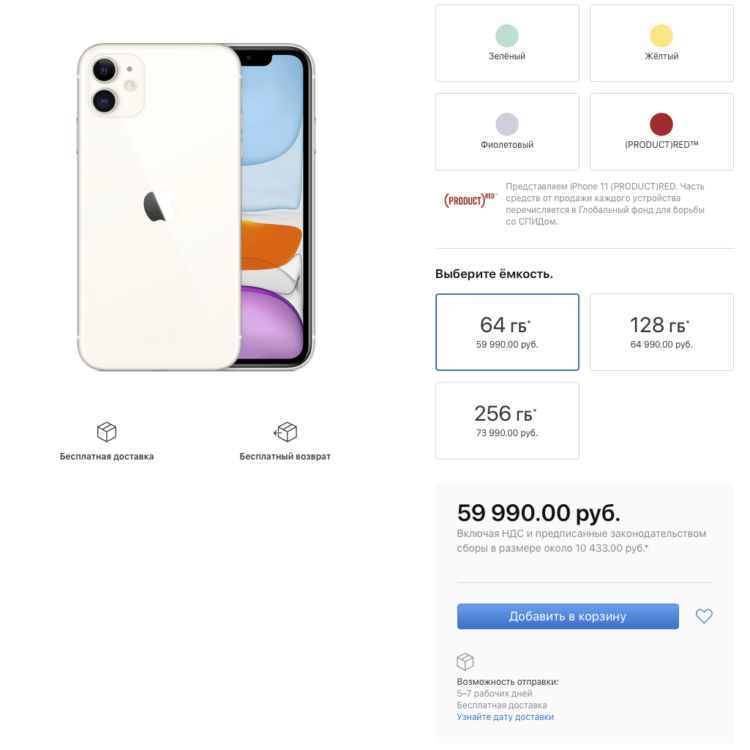Select the 128 ГБ capacity option
Viewport: 750px width, 750px height.
click(x=661, y=332)
